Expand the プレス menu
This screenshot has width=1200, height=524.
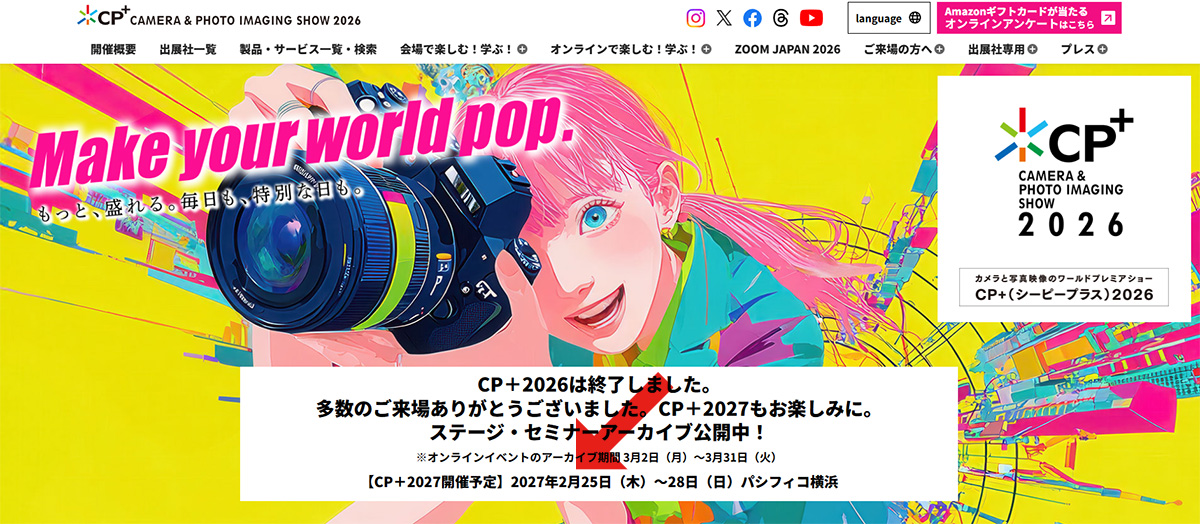pyautogui.click(x=1102, y=49)
